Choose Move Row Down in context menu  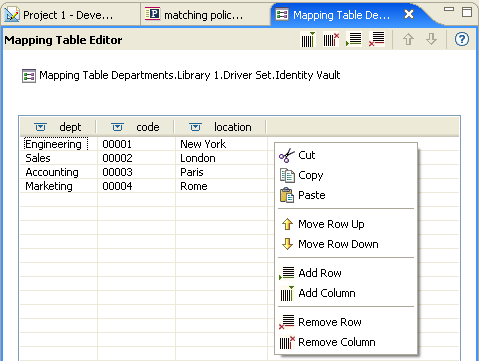click(346, 244)
